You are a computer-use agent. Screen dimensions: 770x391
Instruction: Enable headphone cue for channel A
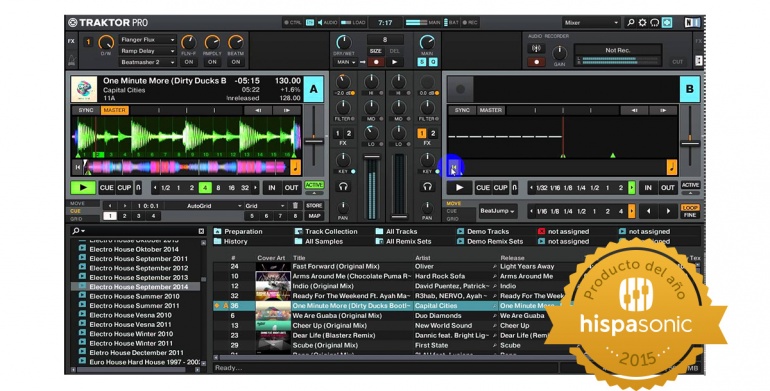pyautogui.click(x=343, y=187)
